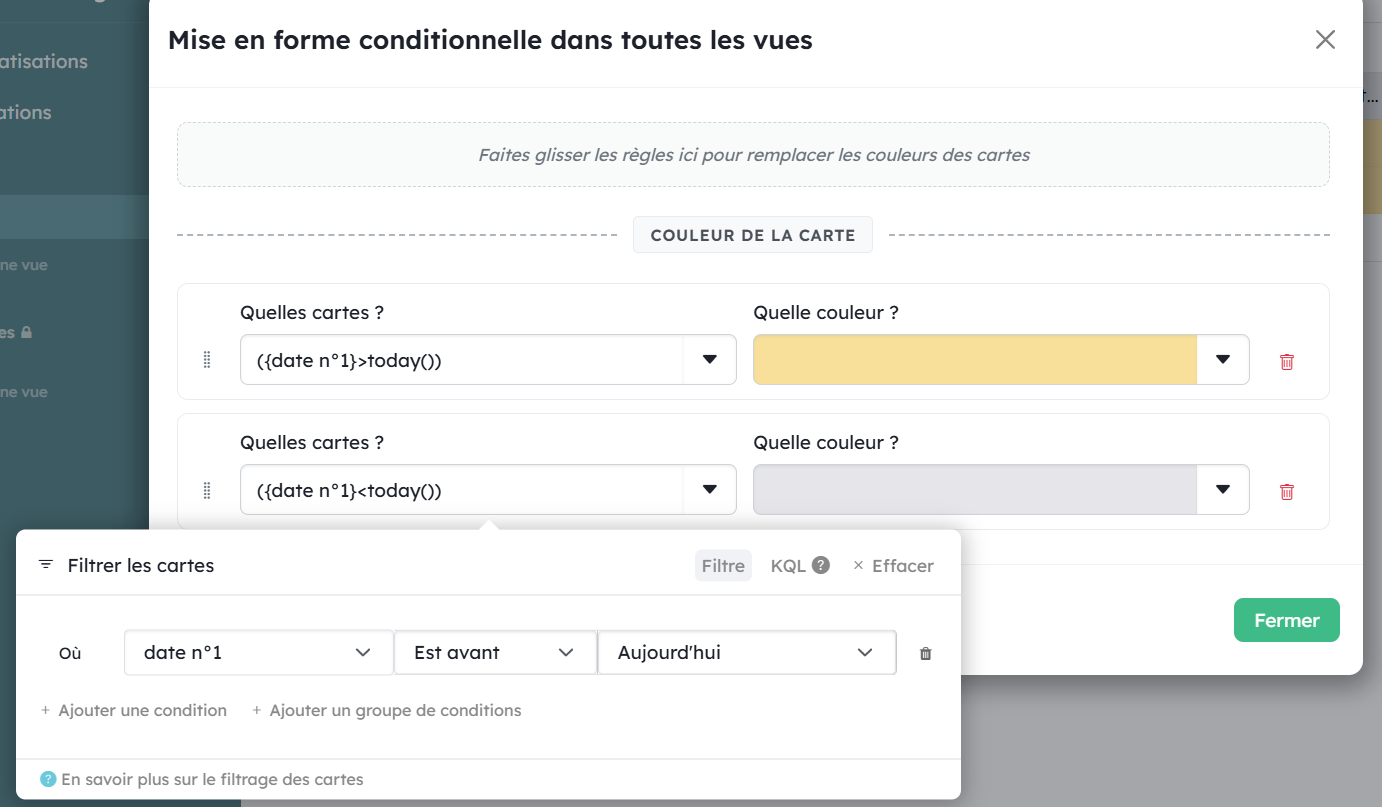Click the Effacer button to clear filters
1382x807 pixels.
(x=893, y=566)
